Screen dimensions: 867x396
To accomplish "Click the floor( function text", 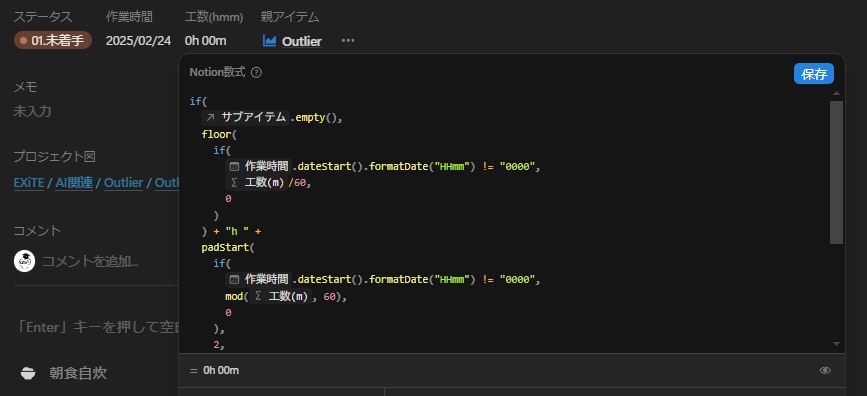I will (219, 134).
